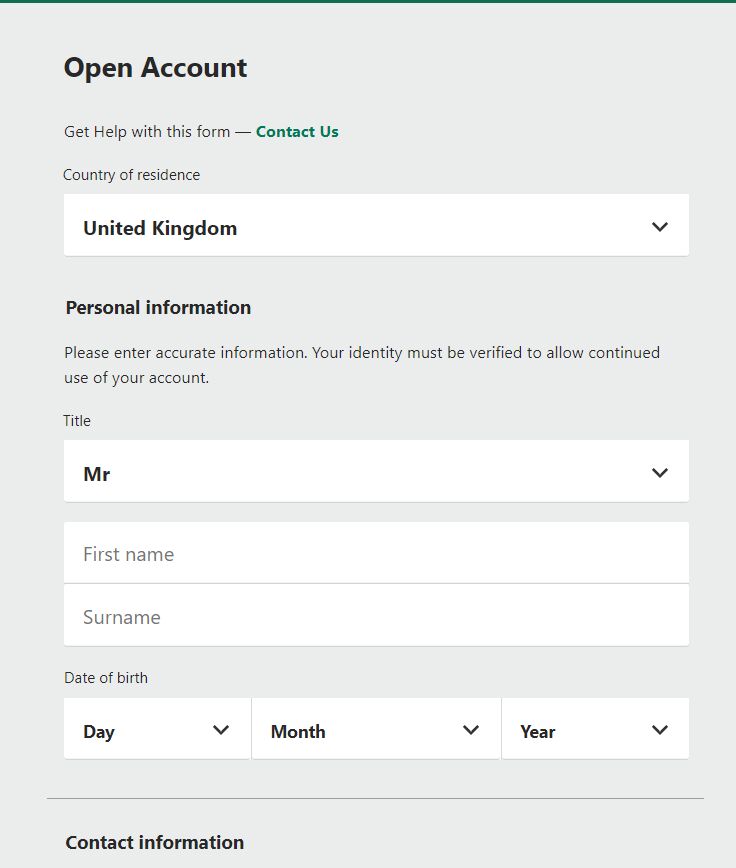Click the Title field label

(x=77, y=421)
